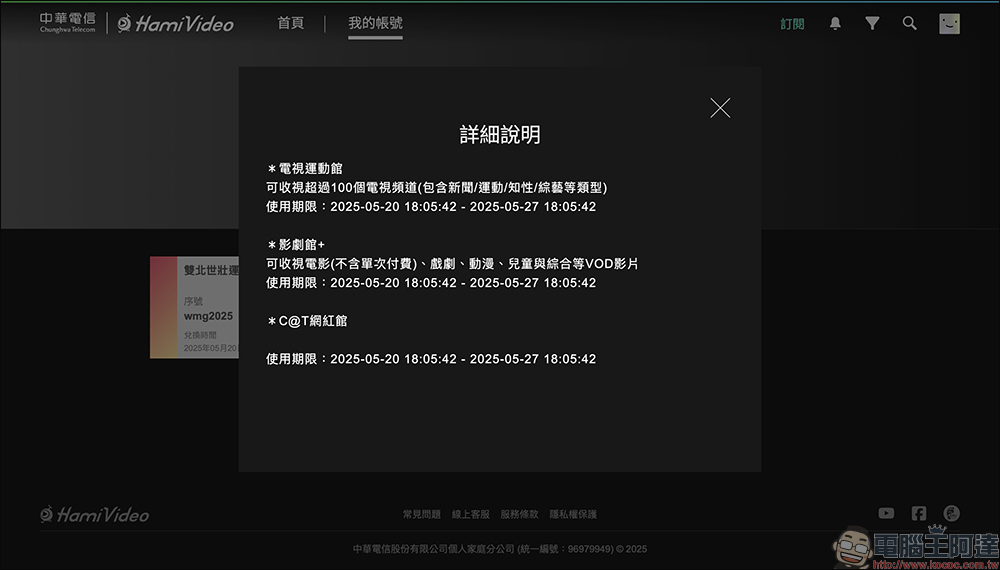The image size is (1000, 570).
Task: Click the Hami Video logo in footer
Action: coord(94,515)
